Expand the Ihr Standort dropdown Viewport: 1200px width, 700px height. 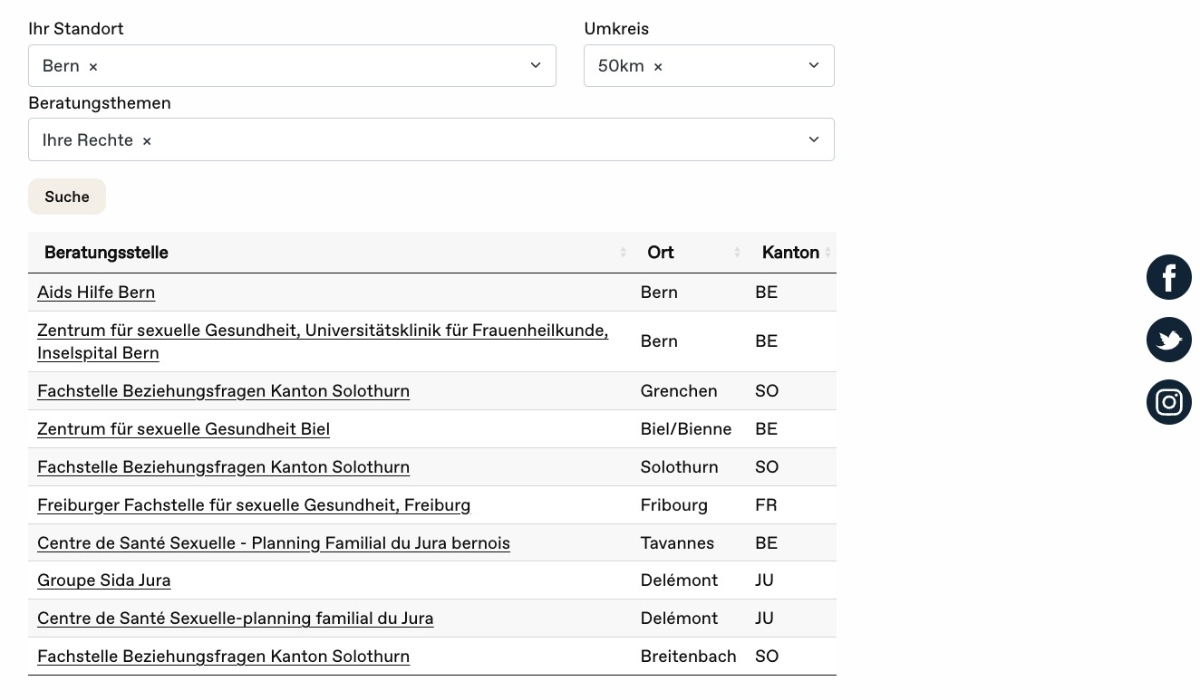[534, 66]
